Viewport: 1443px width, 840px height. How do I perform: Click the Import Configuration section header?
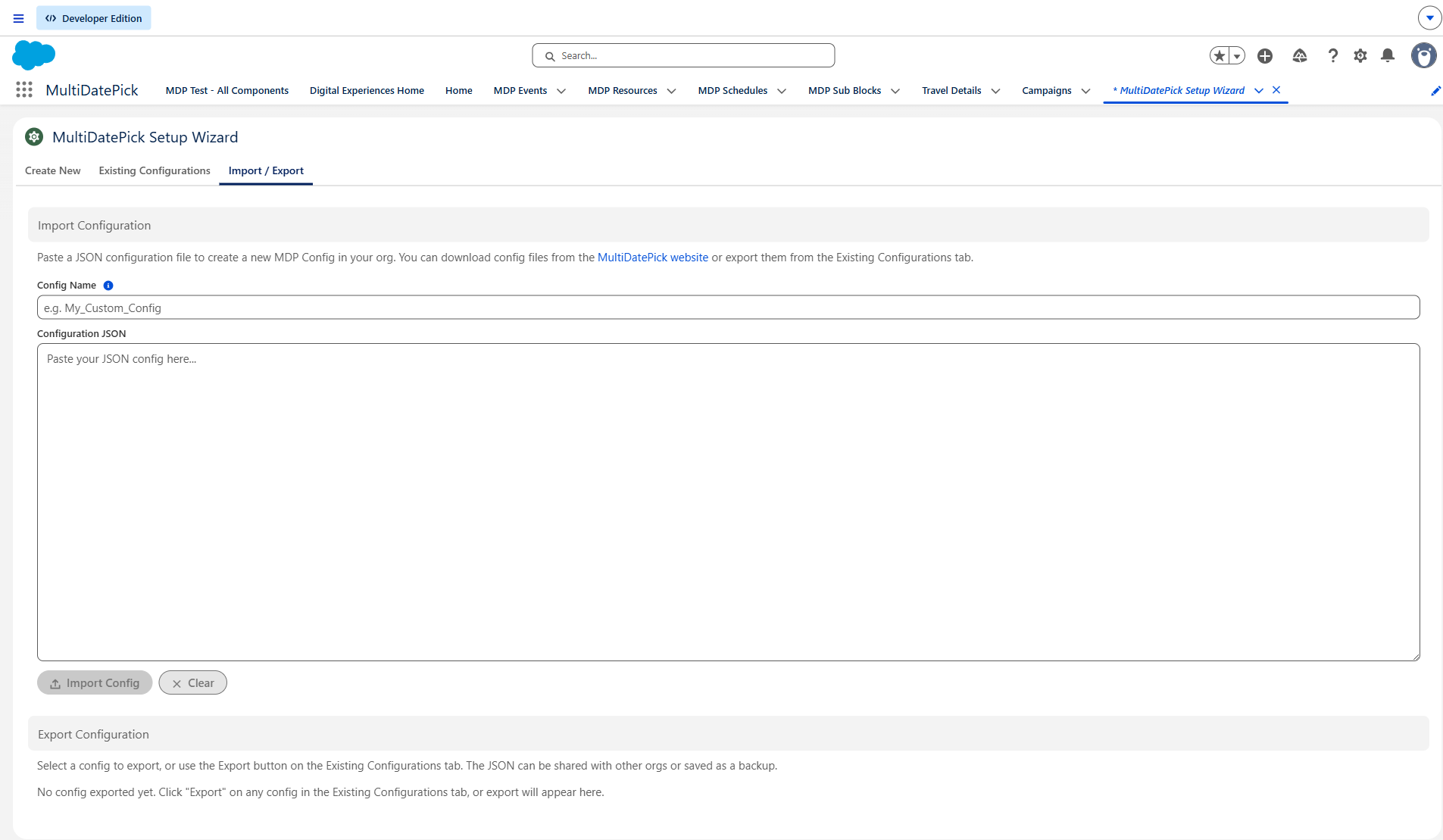point(728,225)
